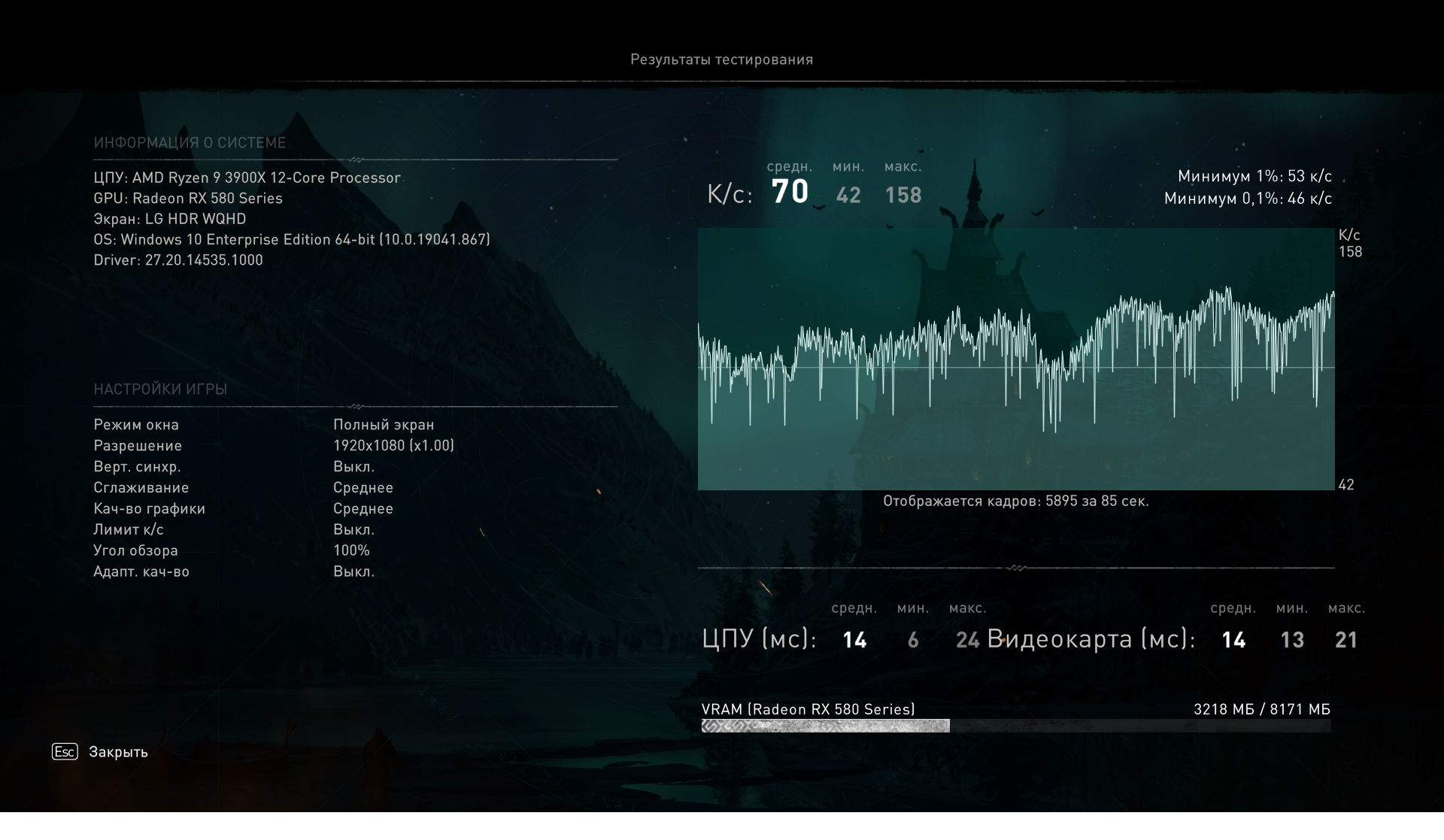The width and height of the screenshot is (1444, 840).
Task: Click the Режим окна Полный экран value
Action: (x=384, y=424)
